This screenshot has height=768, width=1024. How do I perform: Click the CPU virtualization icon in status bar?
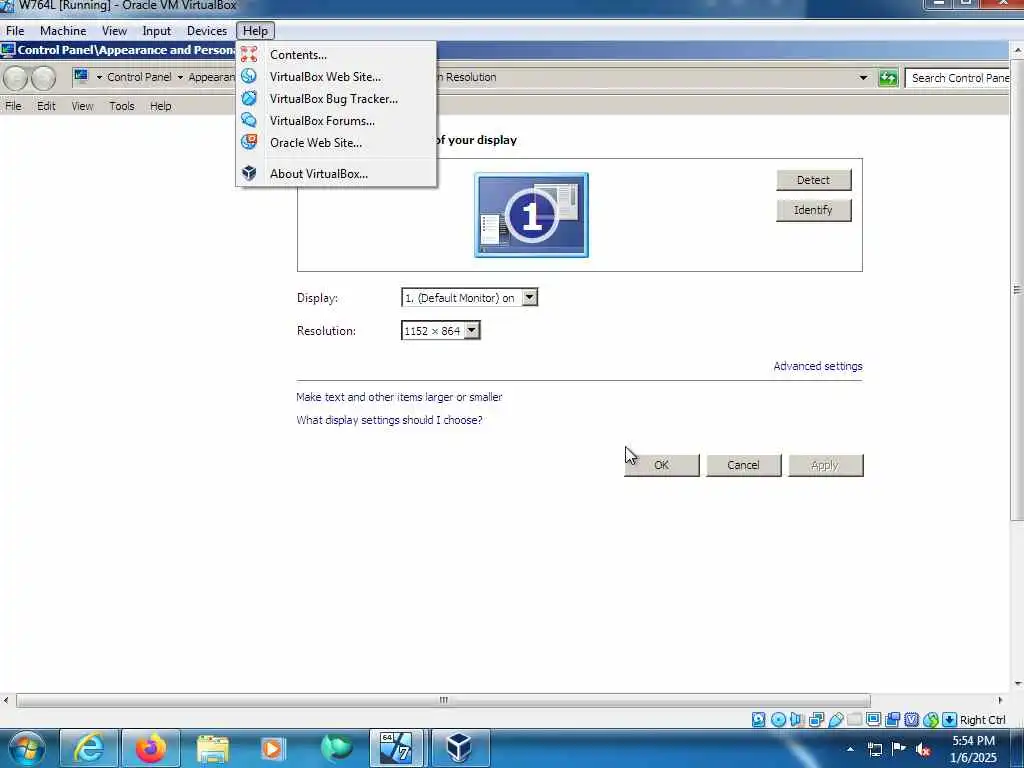912,719
